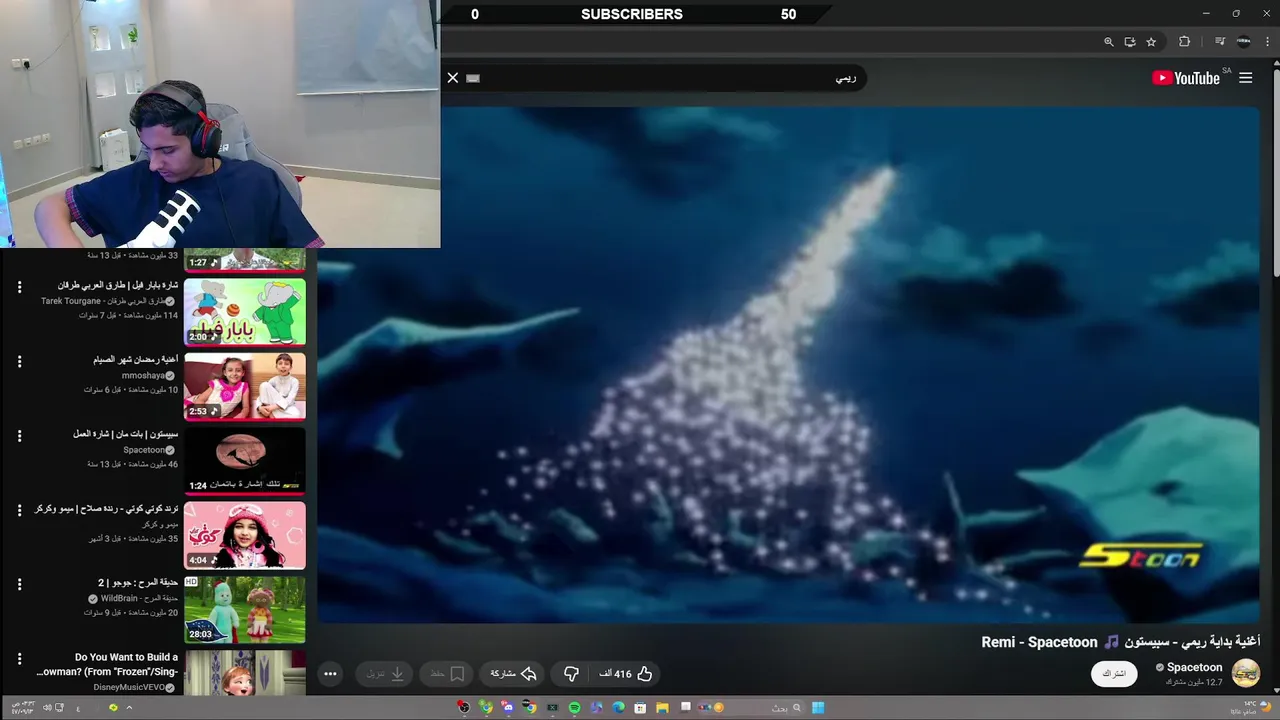Screen dimensions: 1280x720
Task: Open Discord from the taskbar
Action: coord(508,708)
